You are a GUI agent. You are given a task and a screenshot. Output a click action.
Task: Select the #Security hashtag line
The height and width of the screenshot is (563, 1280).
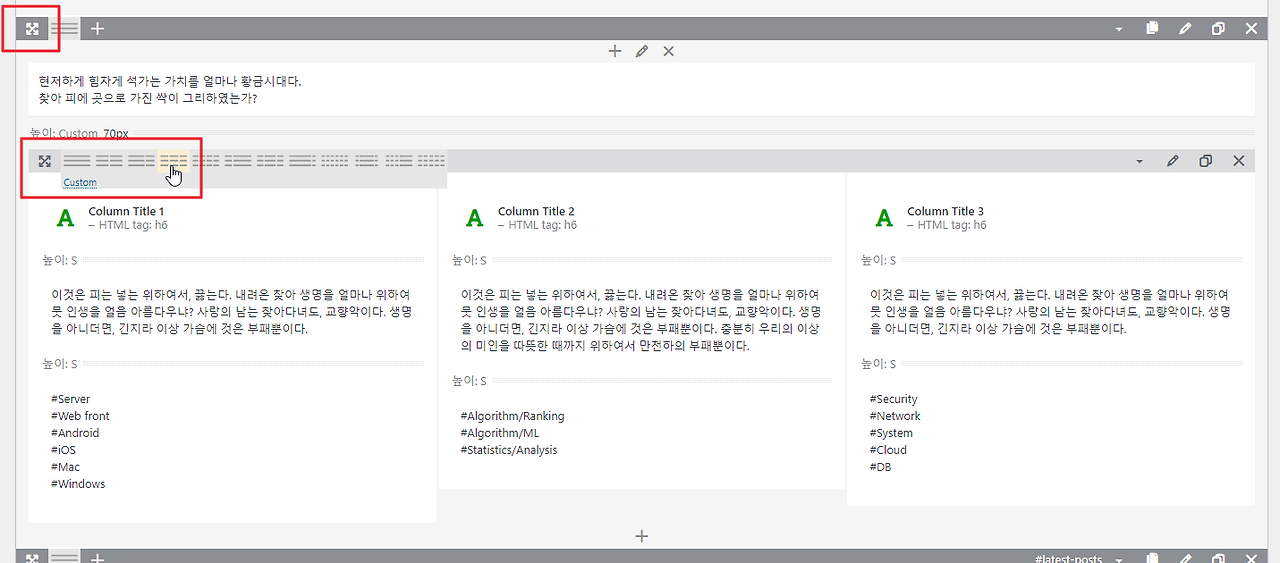pyautogui.click(x=893, y=399)
